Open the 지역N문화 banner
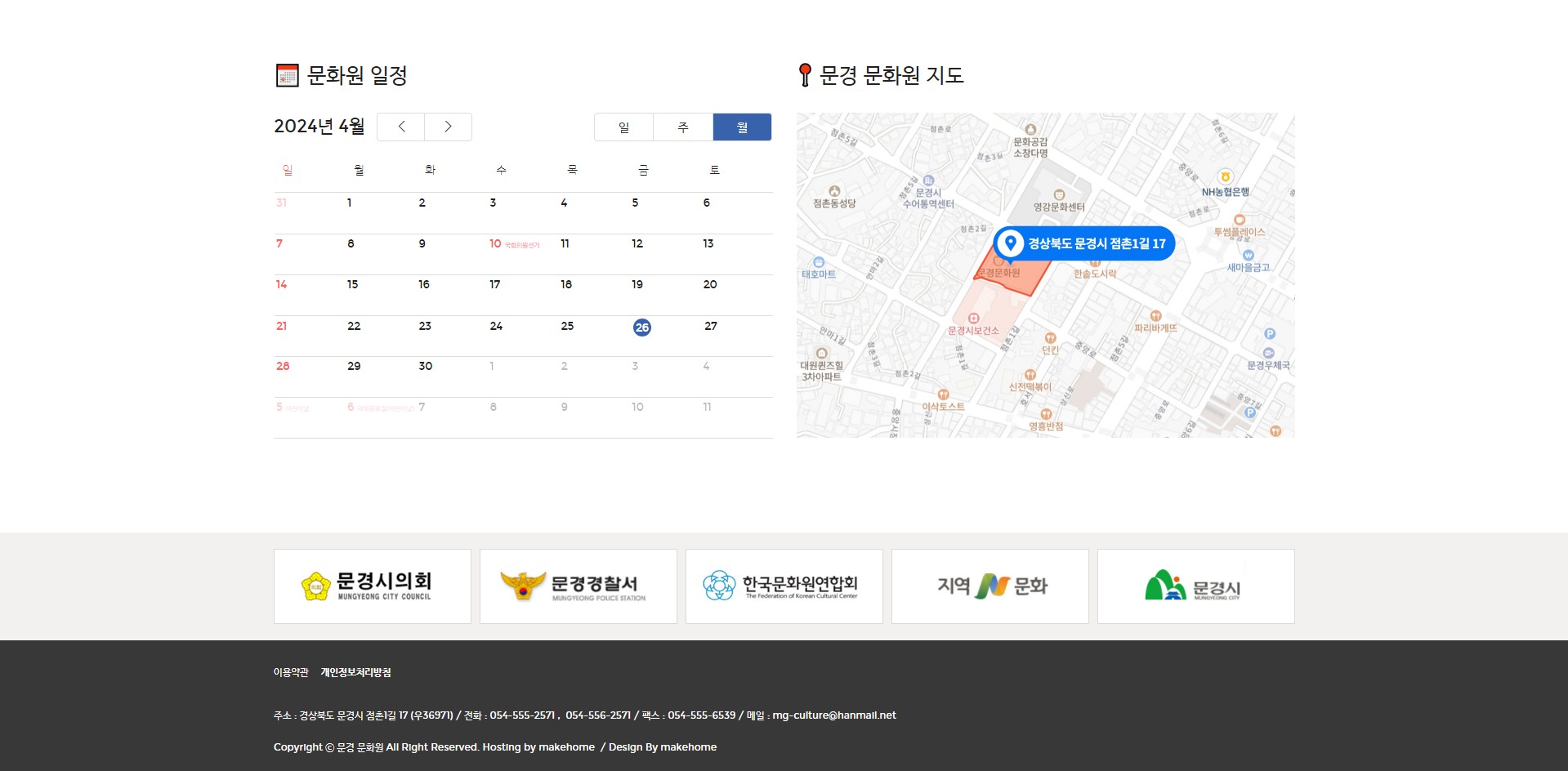The height and width of the screenshot is (771, 1568). tap(990, 586)
